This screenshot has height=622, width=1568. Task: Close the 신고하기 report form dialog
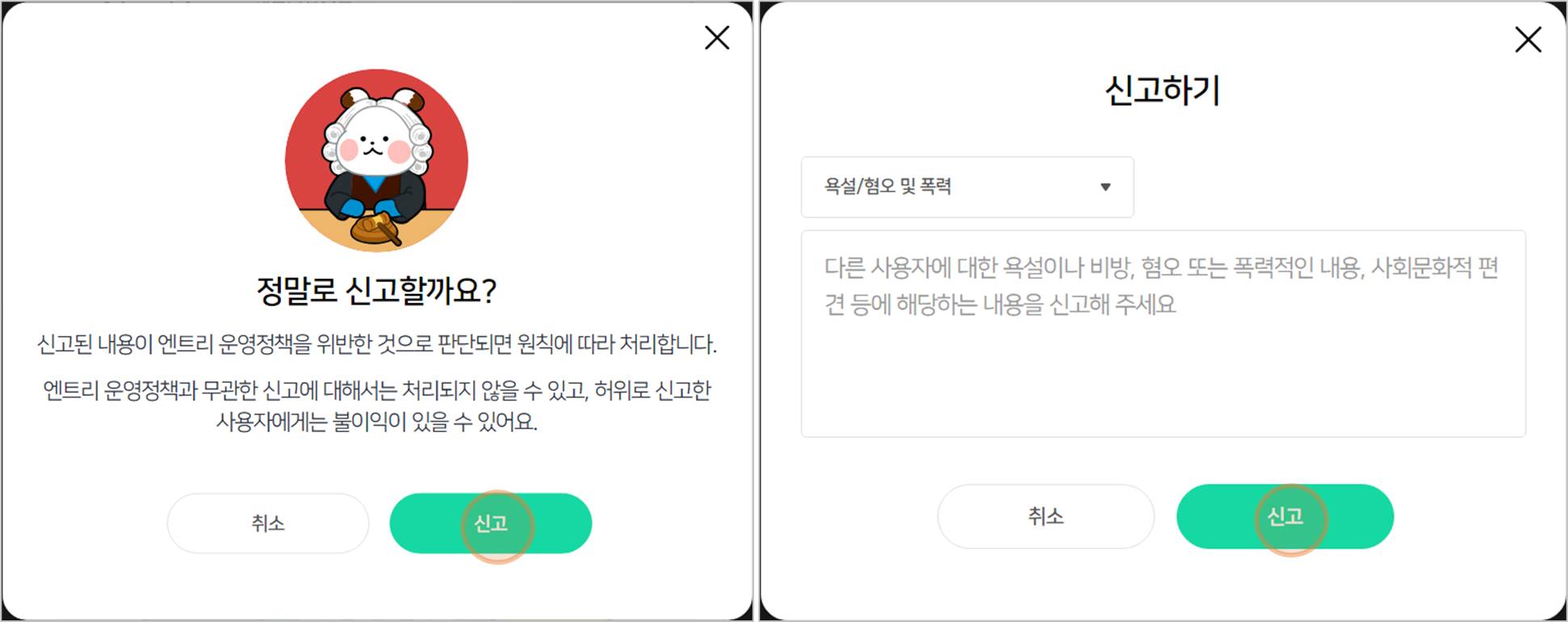click(1528, 40)
